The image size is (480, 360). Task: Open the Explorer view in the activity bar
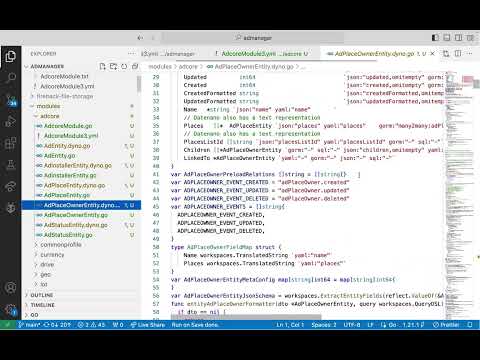coord(10,56)
